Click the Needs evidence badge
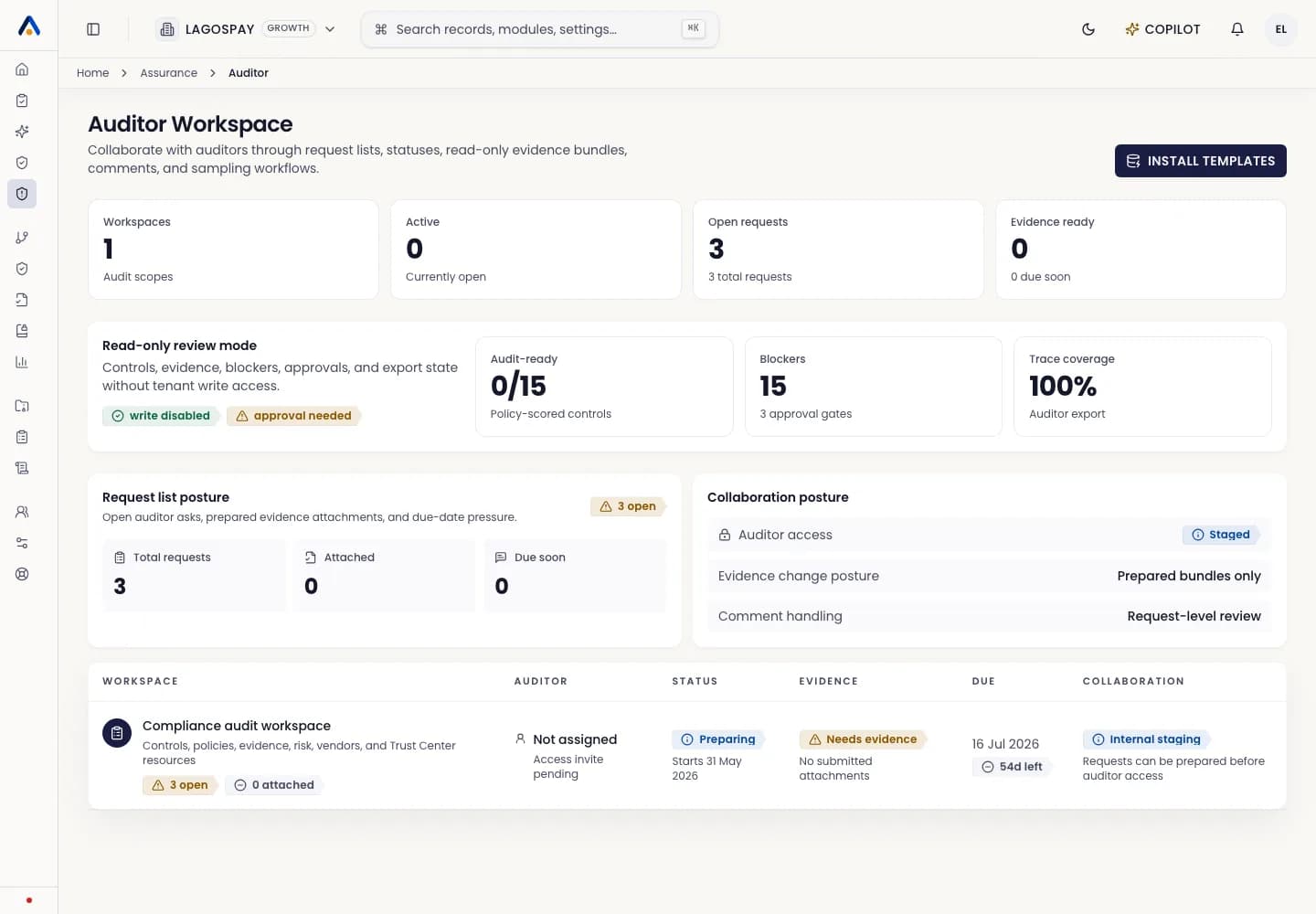 (863, 739)
